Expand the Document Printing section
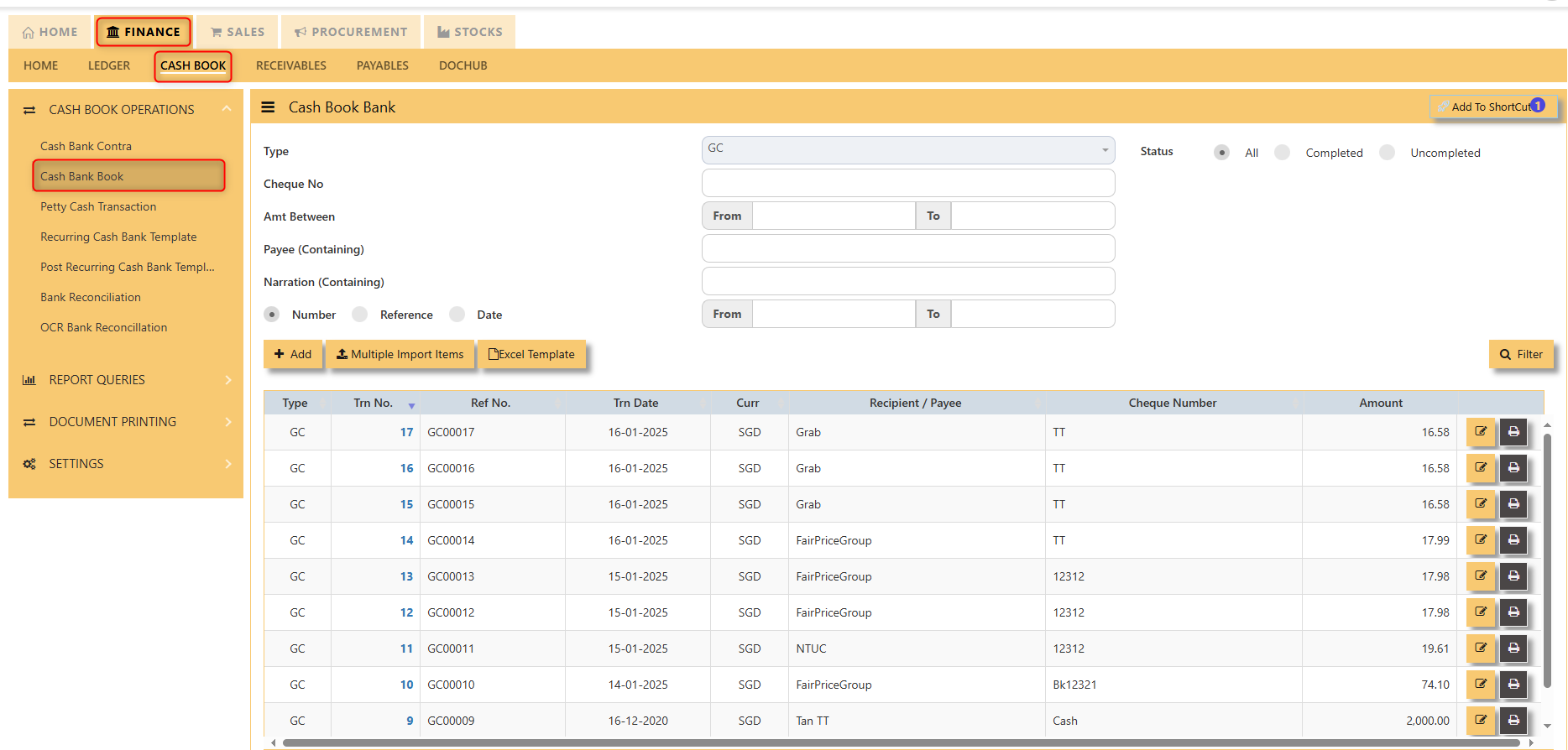 click(x=227, y=422)
